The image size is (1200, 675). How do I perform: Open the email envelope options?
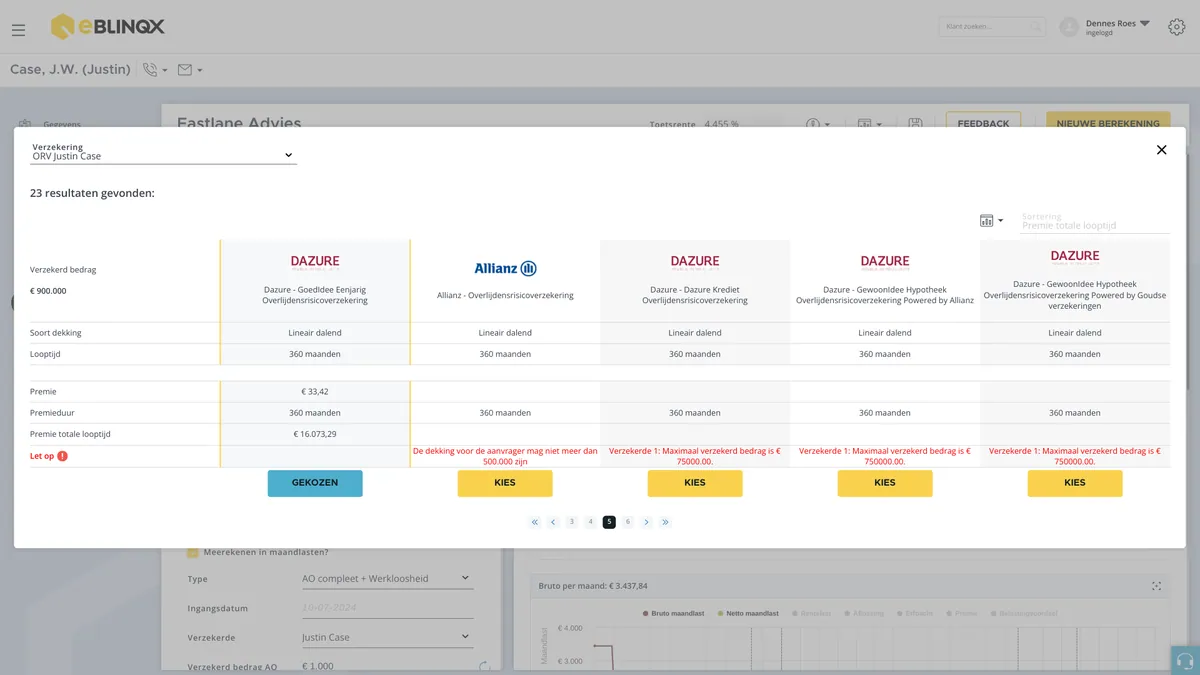point(190,70)
